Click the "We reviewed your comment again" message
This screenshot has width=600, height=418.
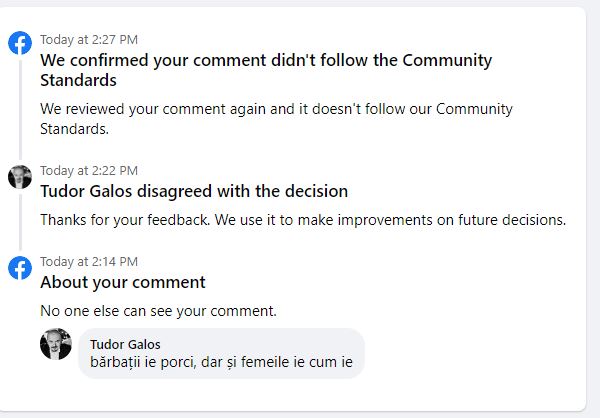275,108
